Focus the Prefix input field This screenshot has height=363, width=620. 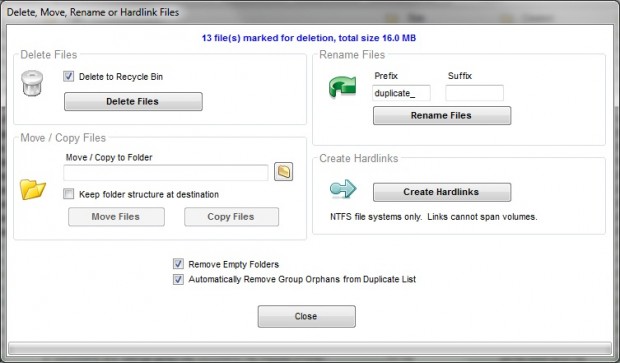[x=401, y=93]
